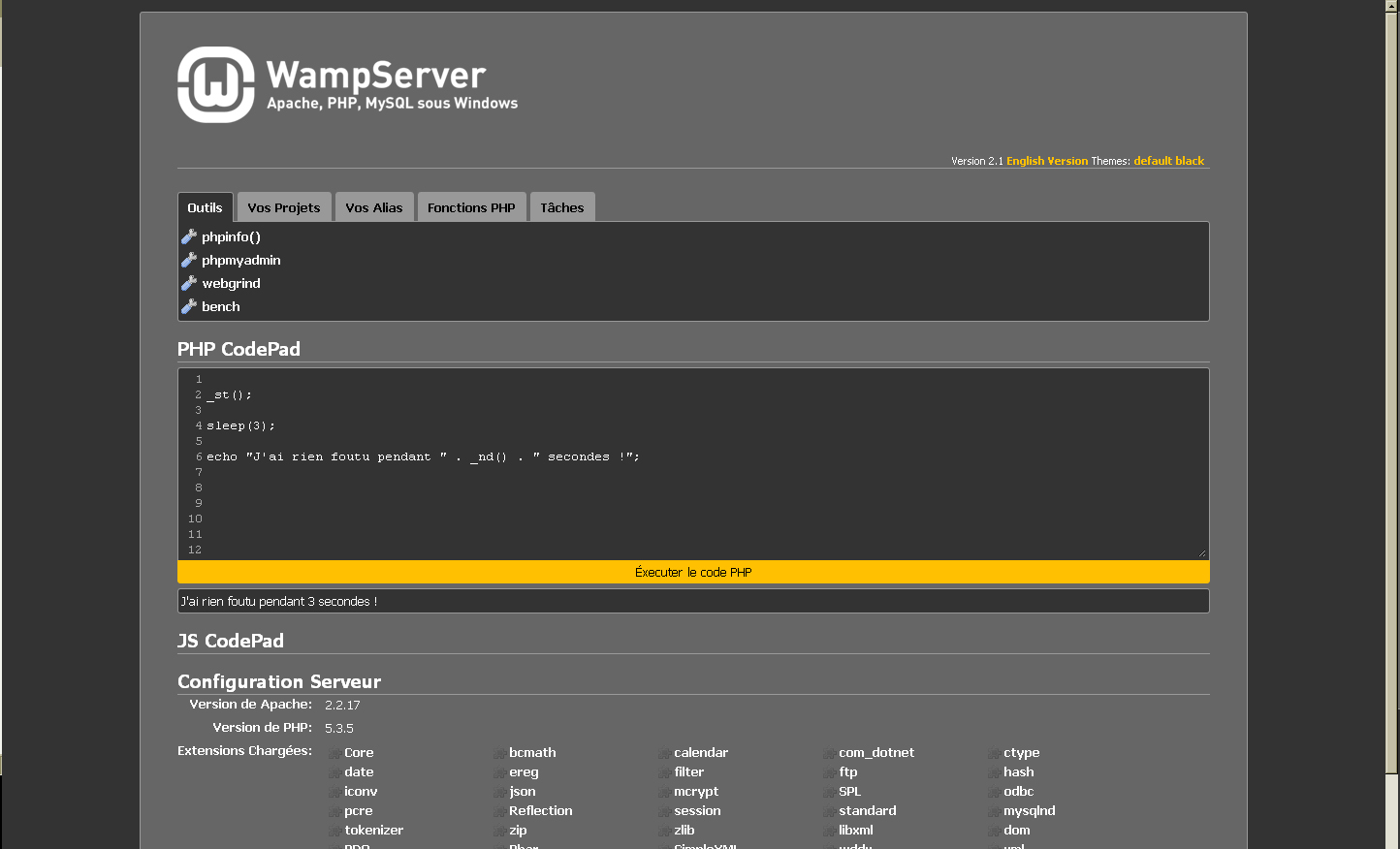Switch to the Vos Projets tab
Viewport: 1400px width, 849px height.
(x=283, y=207)
